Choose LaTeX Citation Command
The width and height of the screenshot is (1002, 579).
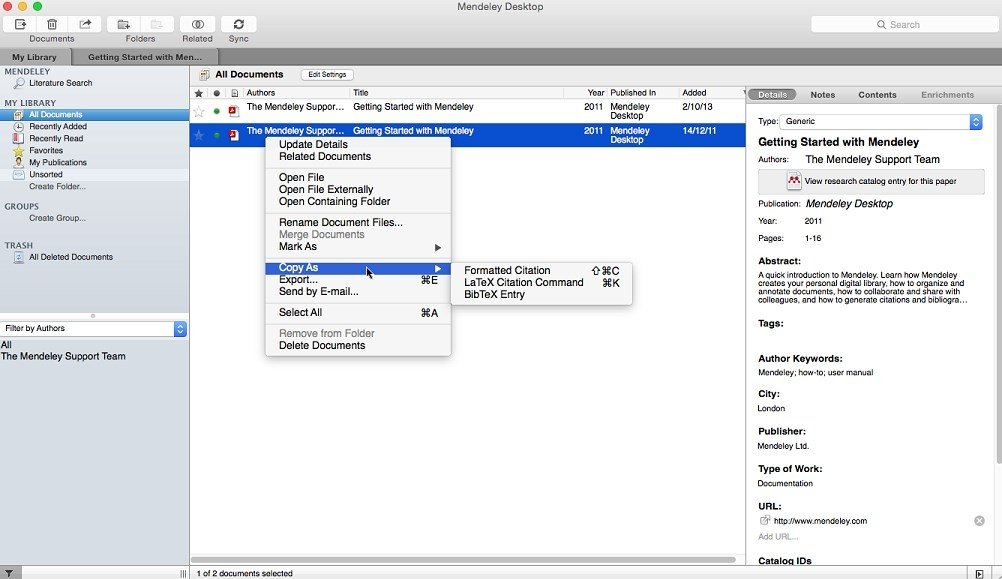[541, 282]
